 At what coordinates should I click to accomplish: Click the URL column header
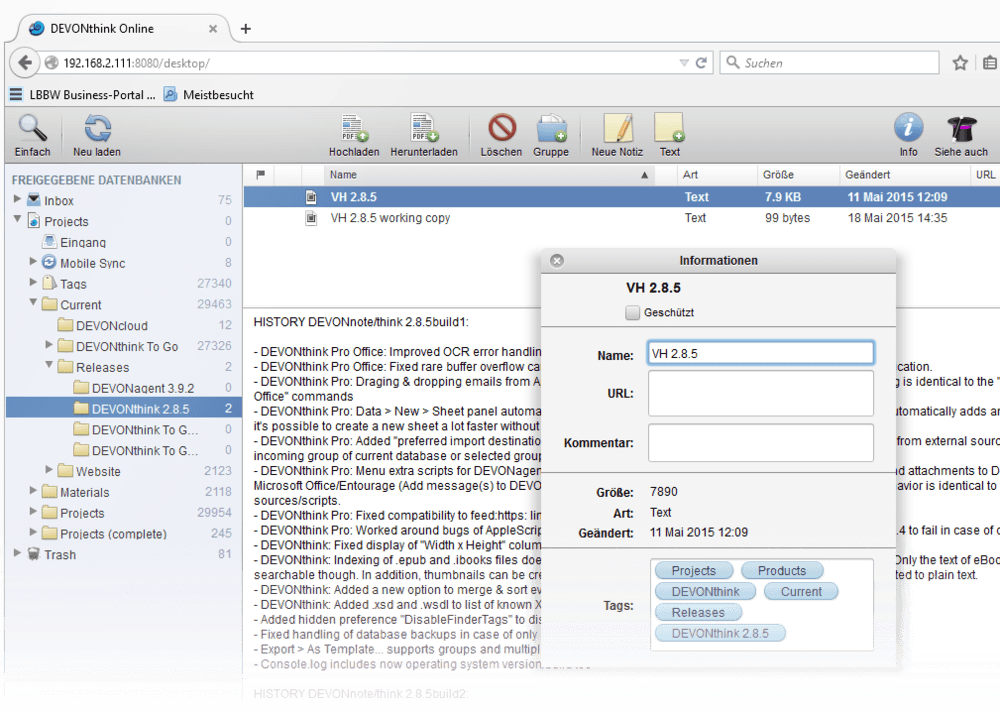[x=985, y=175]
